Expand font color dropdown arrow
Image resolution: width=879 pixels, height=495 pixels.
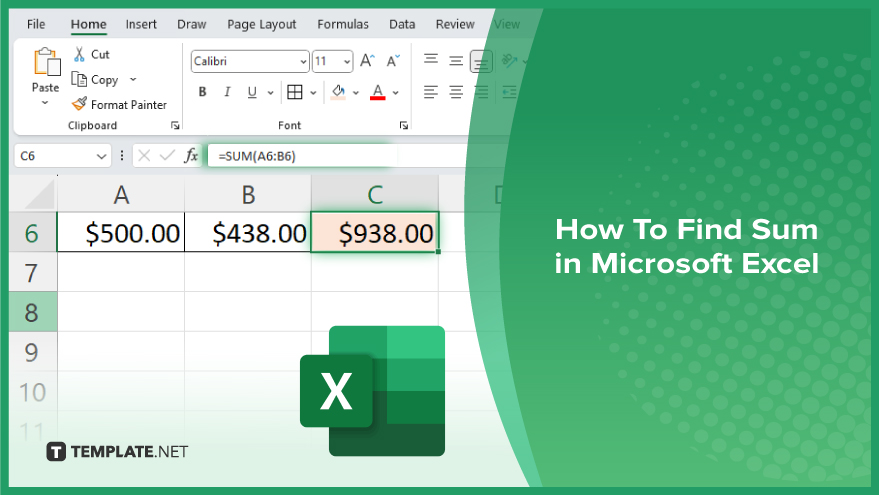pyautogui.click(x=395, y=92)
